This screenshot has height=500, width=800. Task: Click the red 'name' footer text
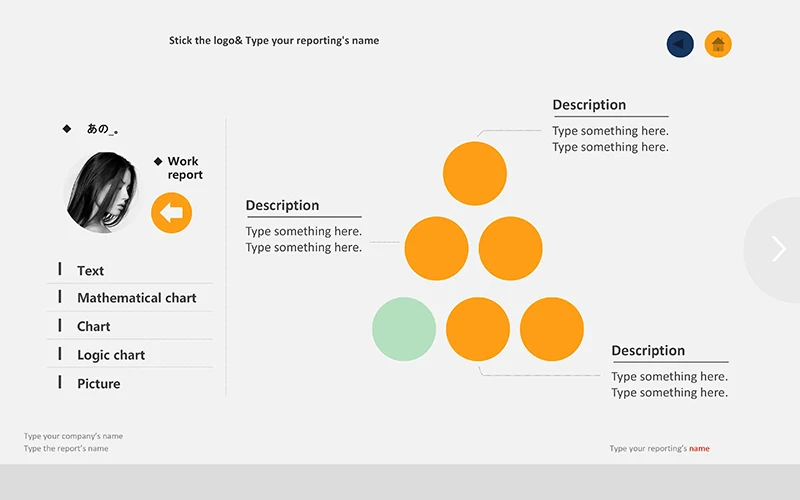coord(699,449)
